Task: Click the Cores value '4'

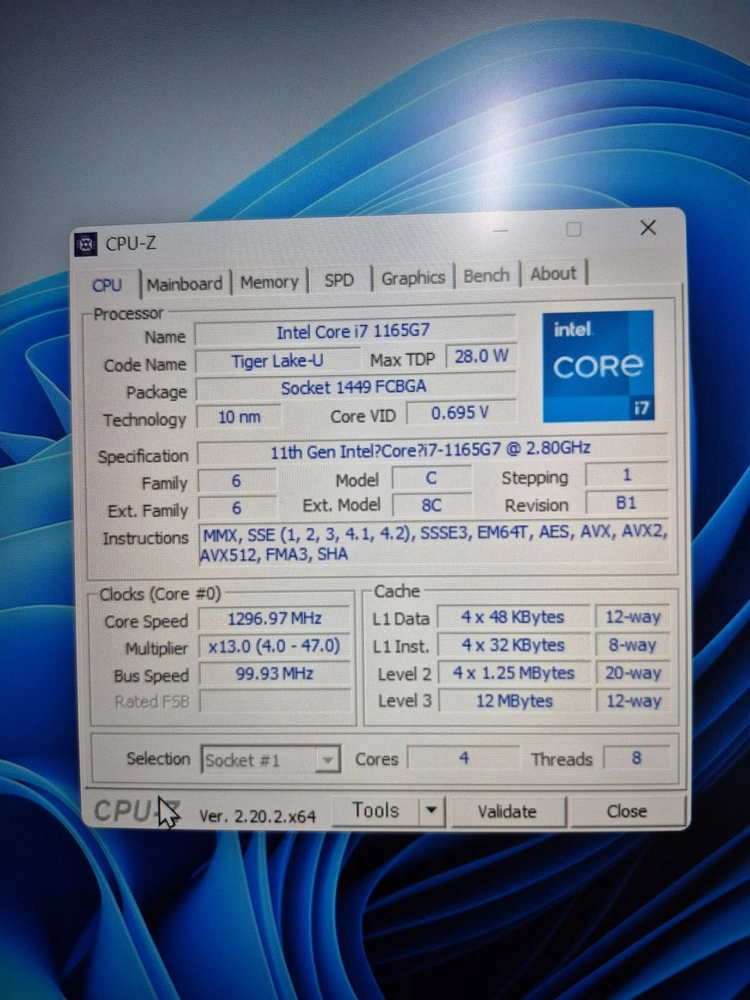Action: [x=464, y=758]
